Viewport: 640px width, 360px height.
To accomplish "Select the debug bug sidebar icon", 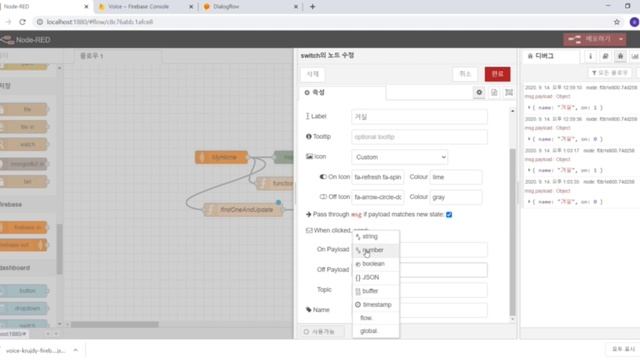I will [620, 56].
